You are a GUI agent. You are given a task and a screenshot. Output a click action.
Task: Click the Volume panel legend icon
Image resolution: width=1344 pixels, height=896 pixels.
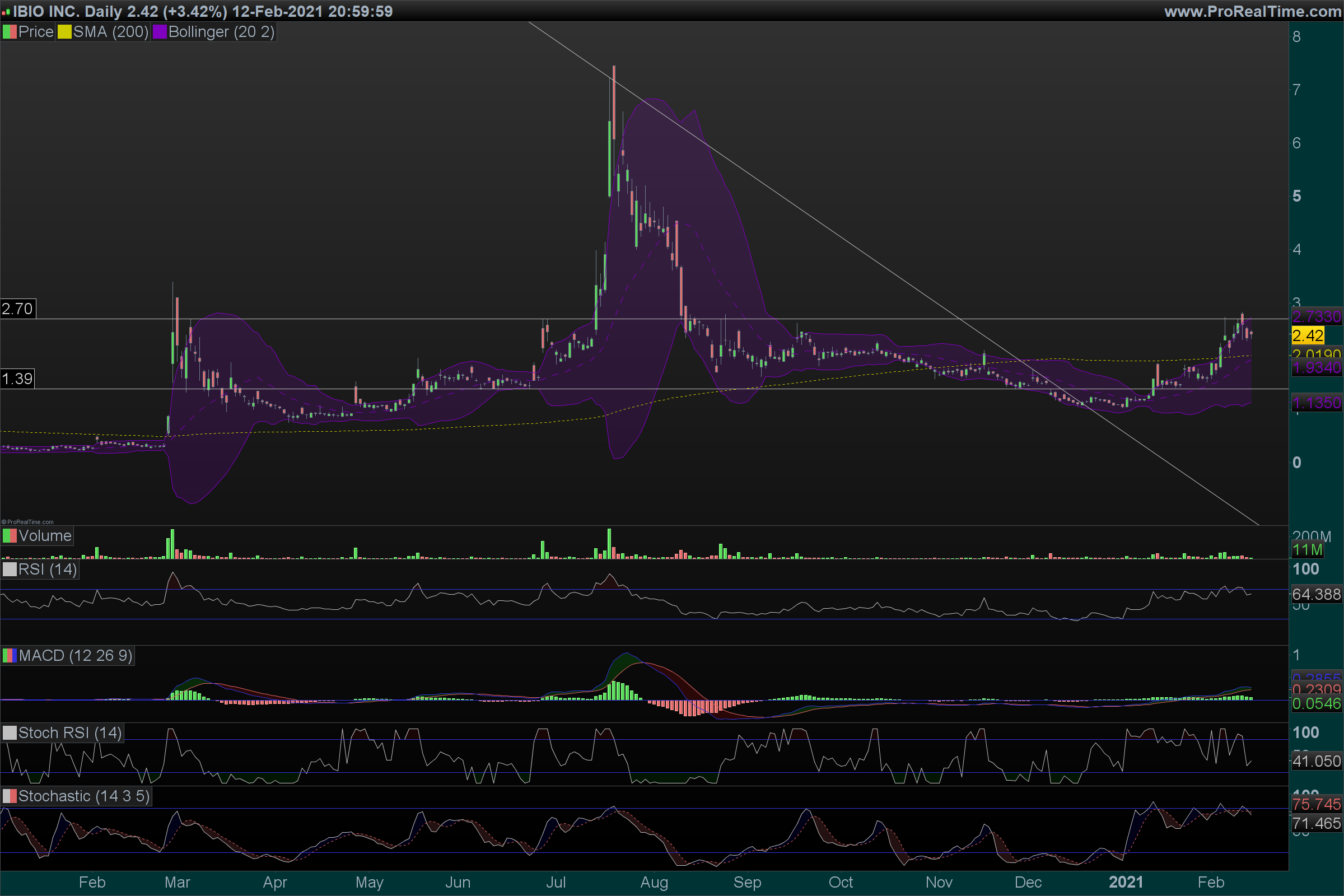[10, 536]
